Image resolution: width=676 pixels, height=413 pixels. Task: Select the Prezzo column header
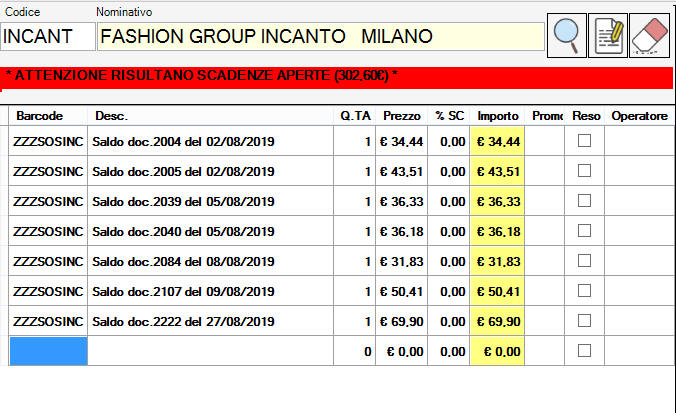coord(402,116)
